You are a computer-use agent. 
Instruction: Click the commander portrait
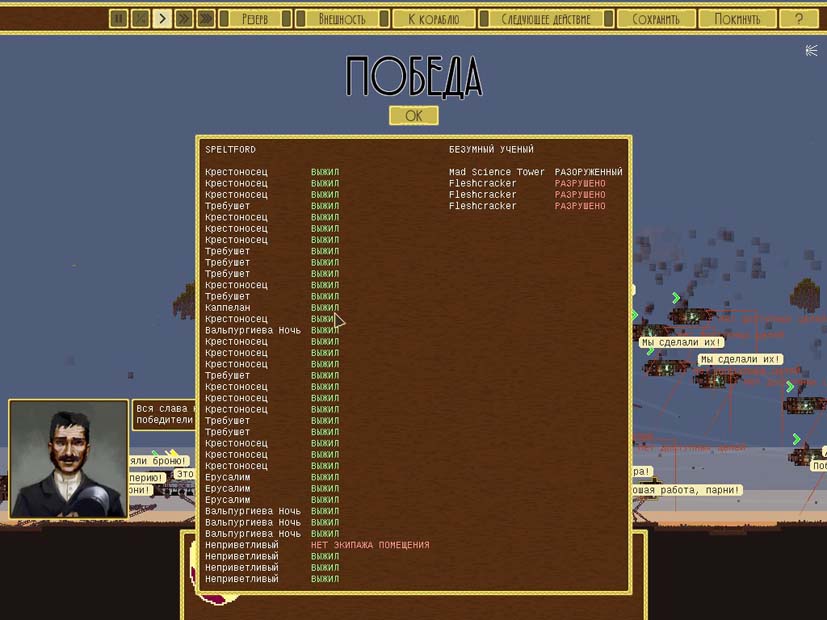[x=68, y=459]
